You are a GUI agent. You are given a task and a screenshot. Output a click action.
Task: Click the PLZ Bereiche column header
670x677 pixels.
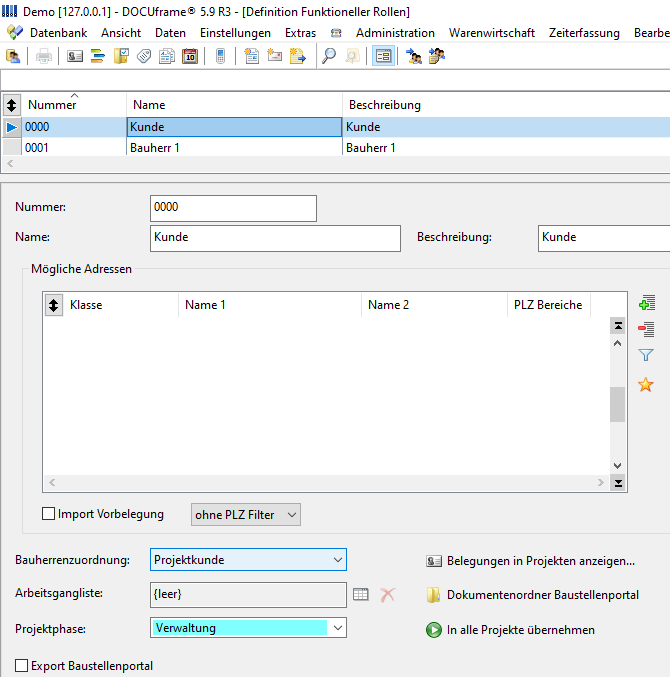pos(548,305)
